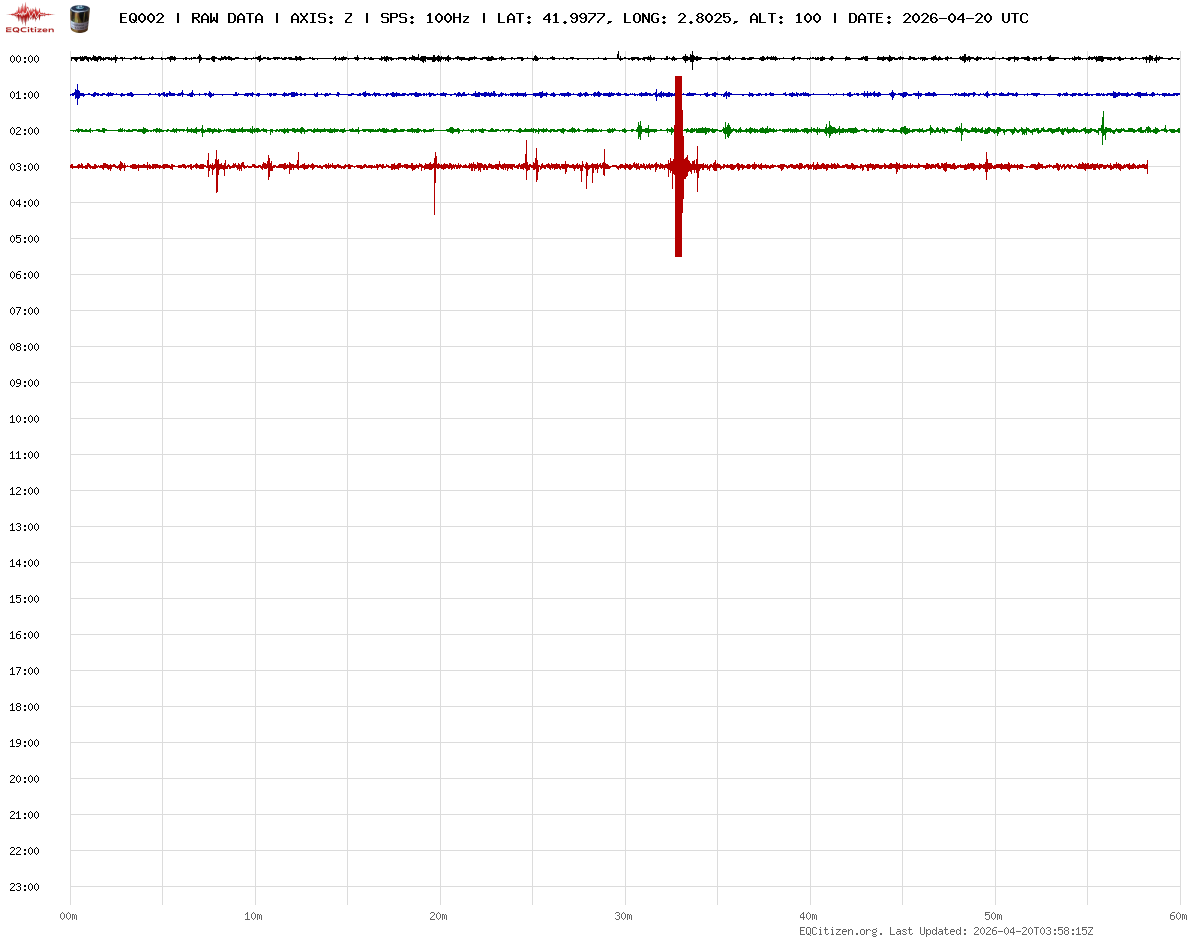Image resolution: width=1200 pixels, height=940 pixels.
Task: Click the red downward spike near 20 minutes
Action: 434,190
